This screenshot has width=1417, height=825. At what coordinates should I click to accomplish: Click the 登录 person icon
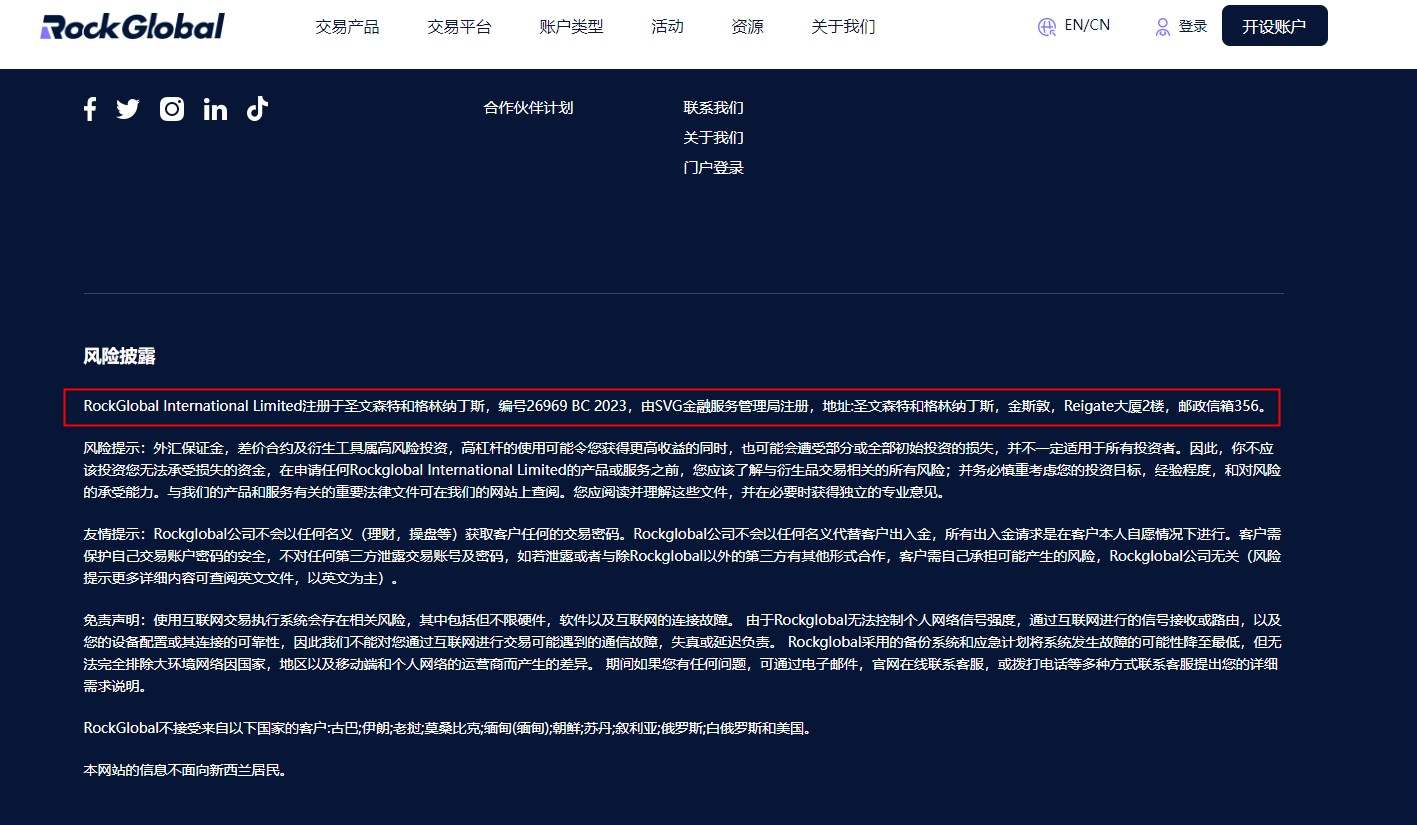tap(1162, 27)
